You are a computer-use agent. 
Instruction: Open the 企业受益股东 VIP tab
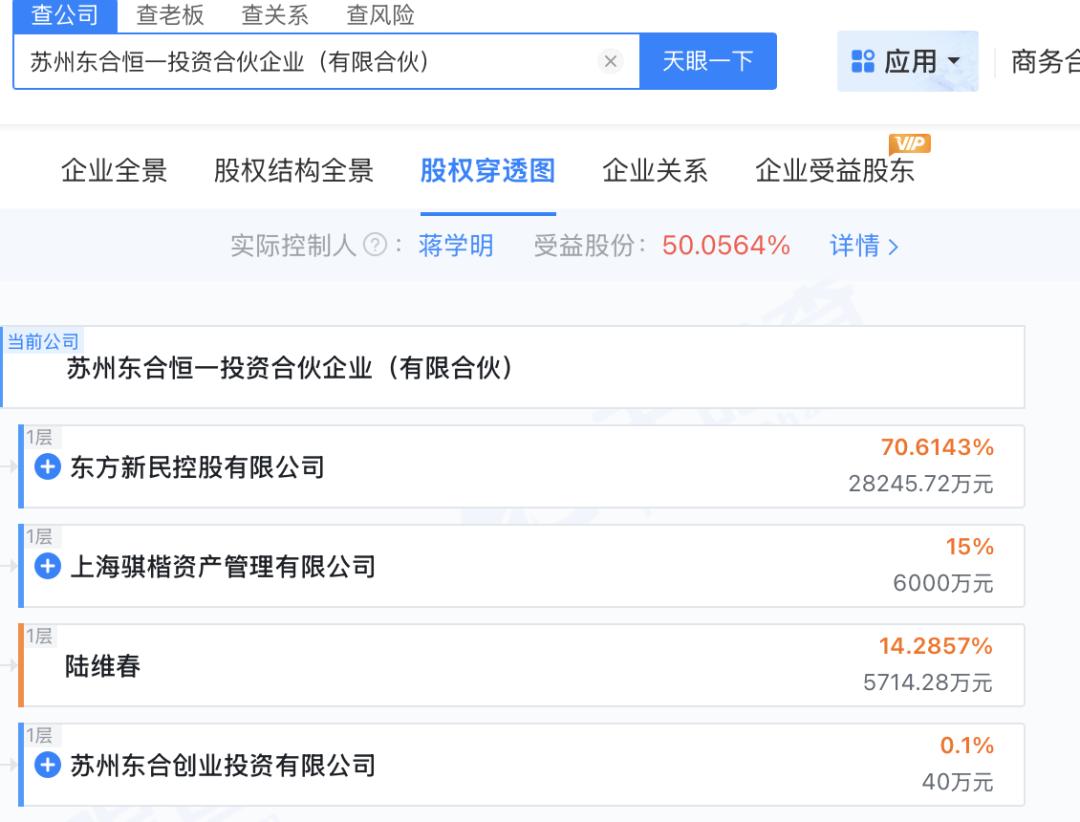point(835,170)
